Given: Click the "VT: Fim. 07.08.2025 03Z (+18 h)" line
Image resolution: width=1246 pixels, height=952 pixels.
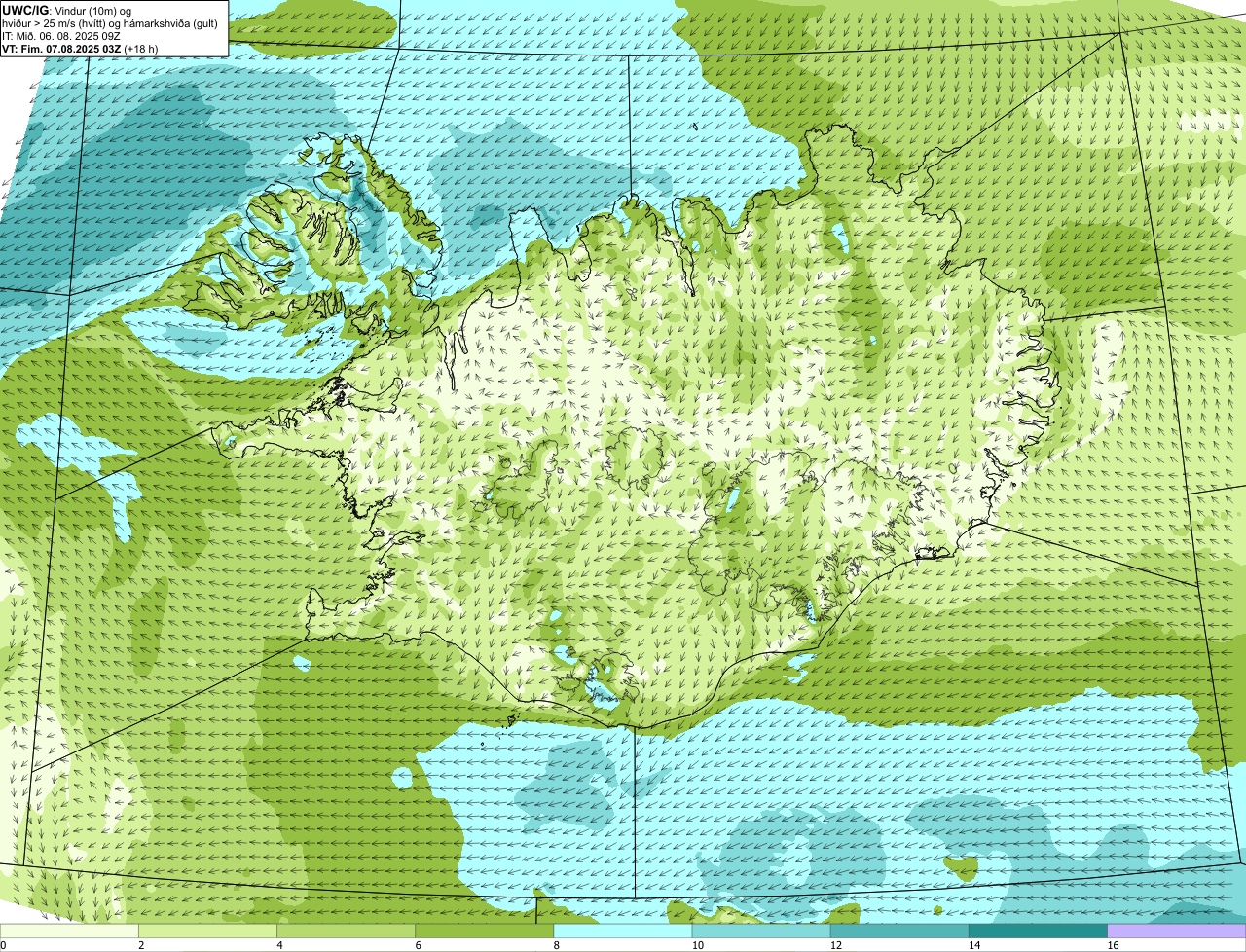Looking at the screenshot, I should click(x=80, y=49).
